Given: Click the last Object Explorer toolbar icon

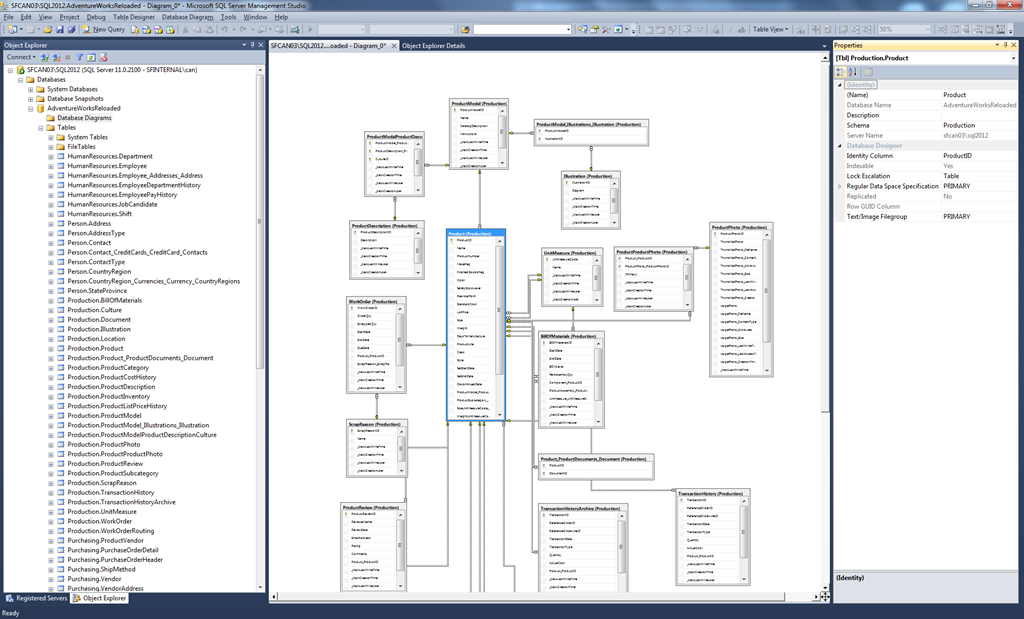Looking at the screenshot, I should click(103, 57).
